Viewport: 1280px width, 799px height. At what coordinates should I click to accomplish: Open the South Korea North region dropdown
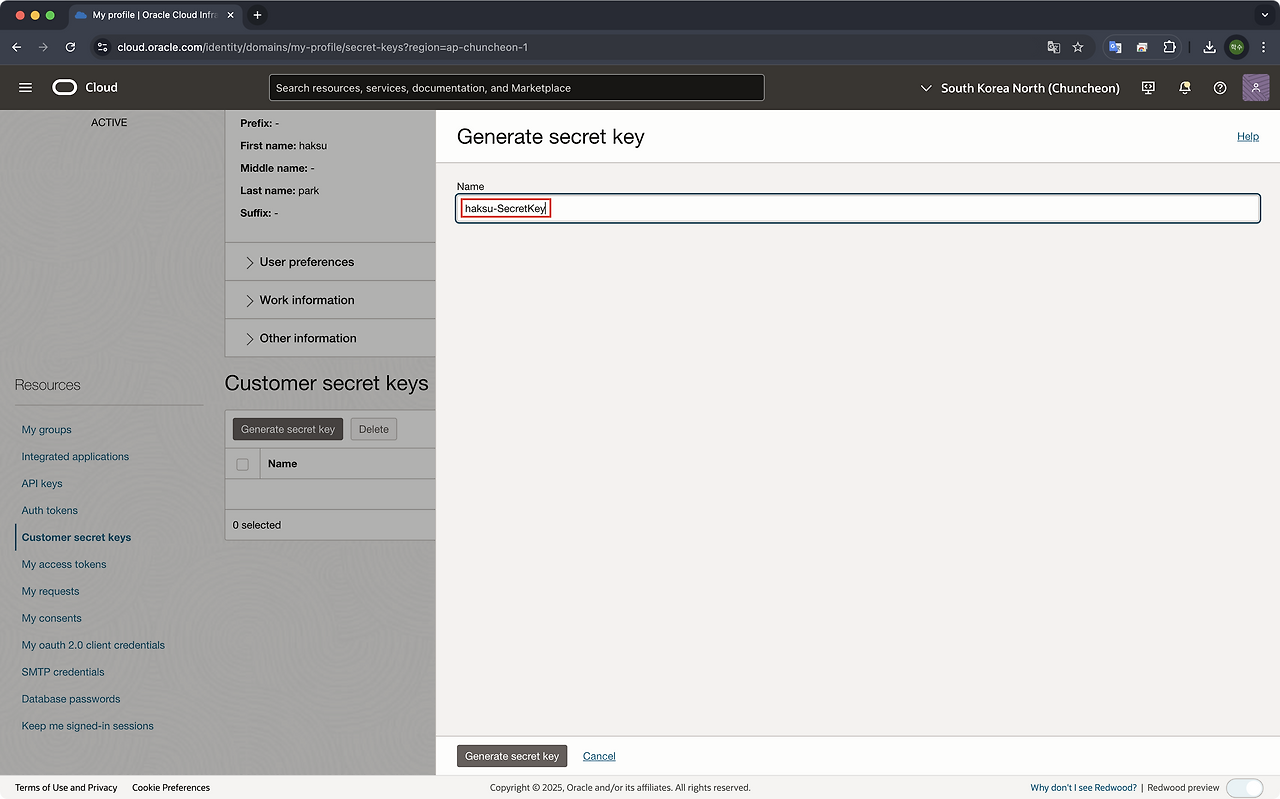click(x=1019, y=88)
